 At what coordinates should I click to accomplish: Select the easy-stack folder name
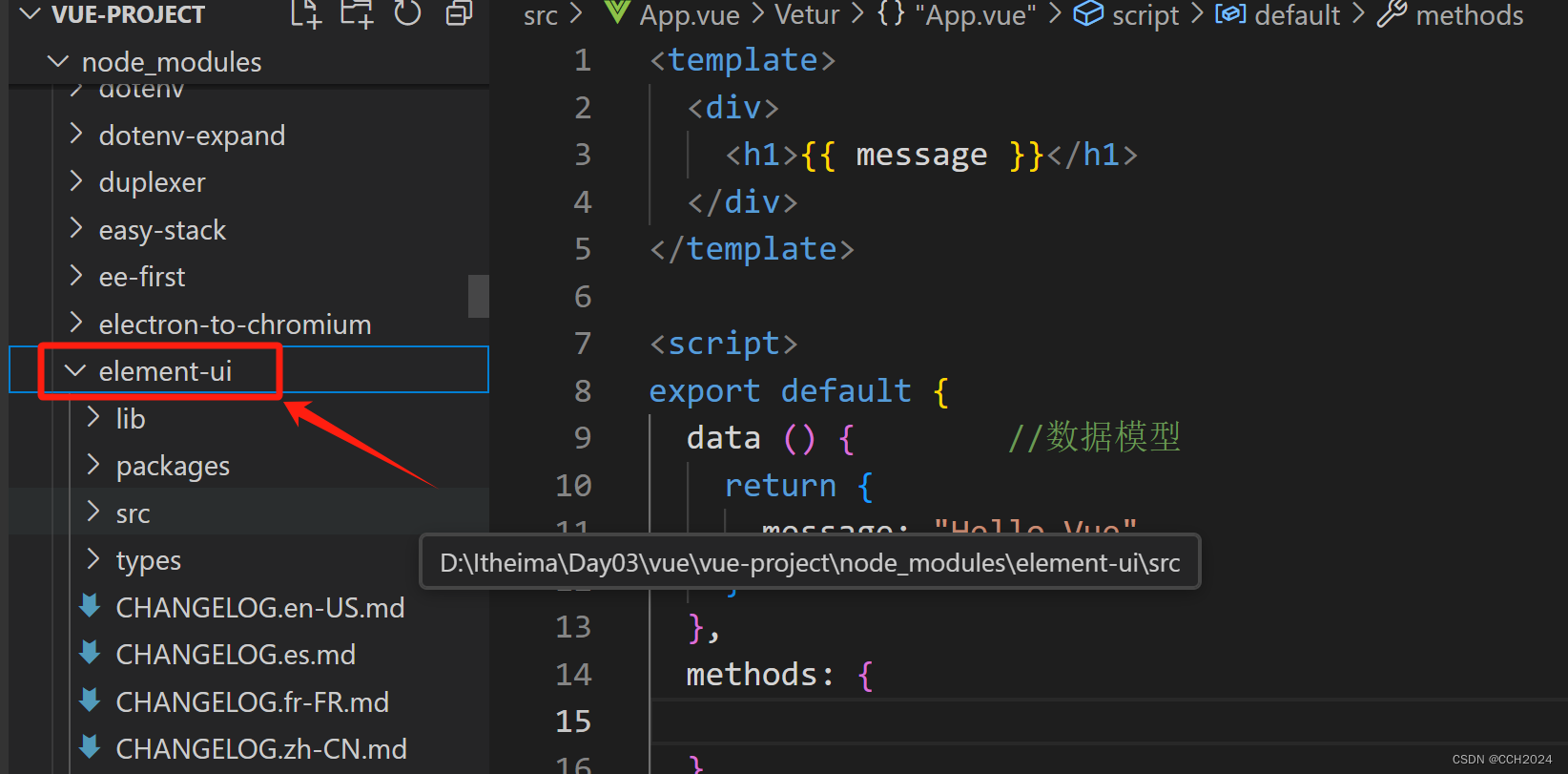click(162, 230)
